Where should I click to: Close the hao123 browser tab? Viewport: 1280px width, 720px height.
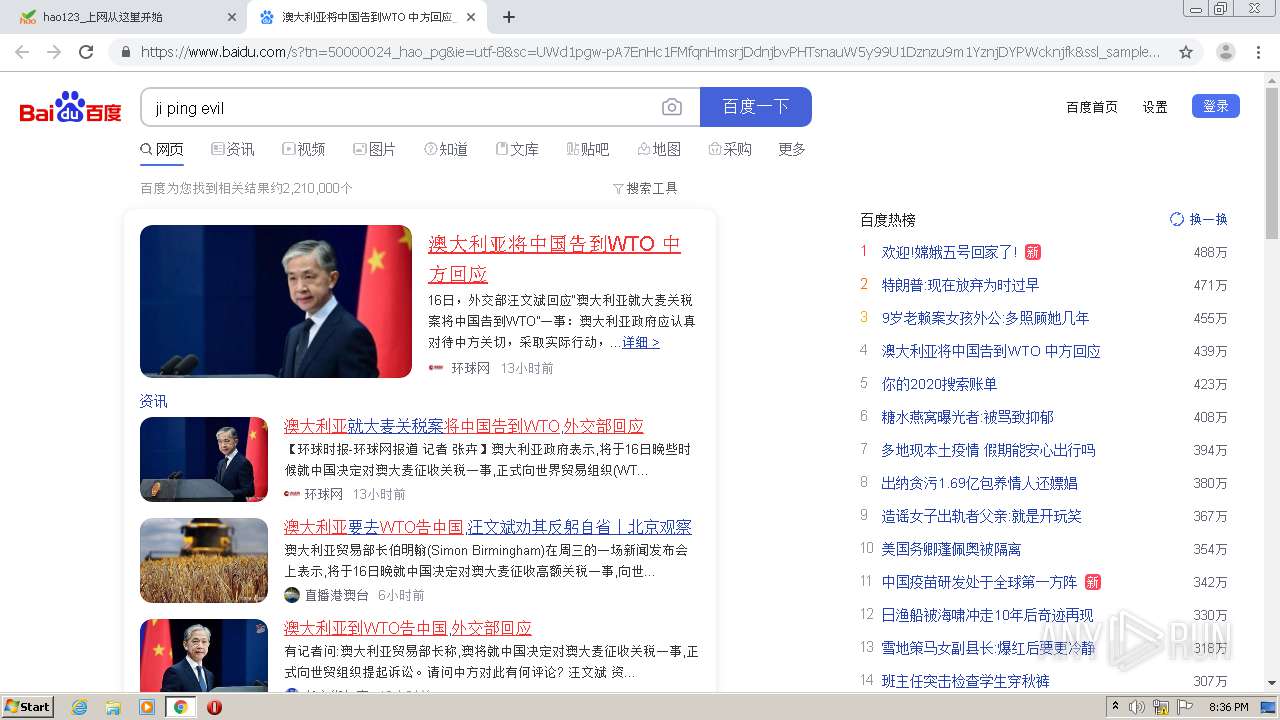pyautogui.click(x=232, y=17)
